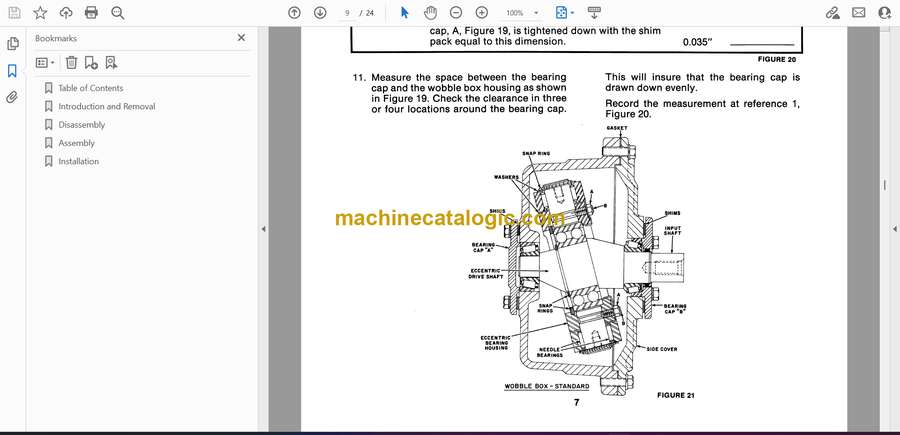Toggle the Bookmarks panel icon in sidebar

point(13,71)
